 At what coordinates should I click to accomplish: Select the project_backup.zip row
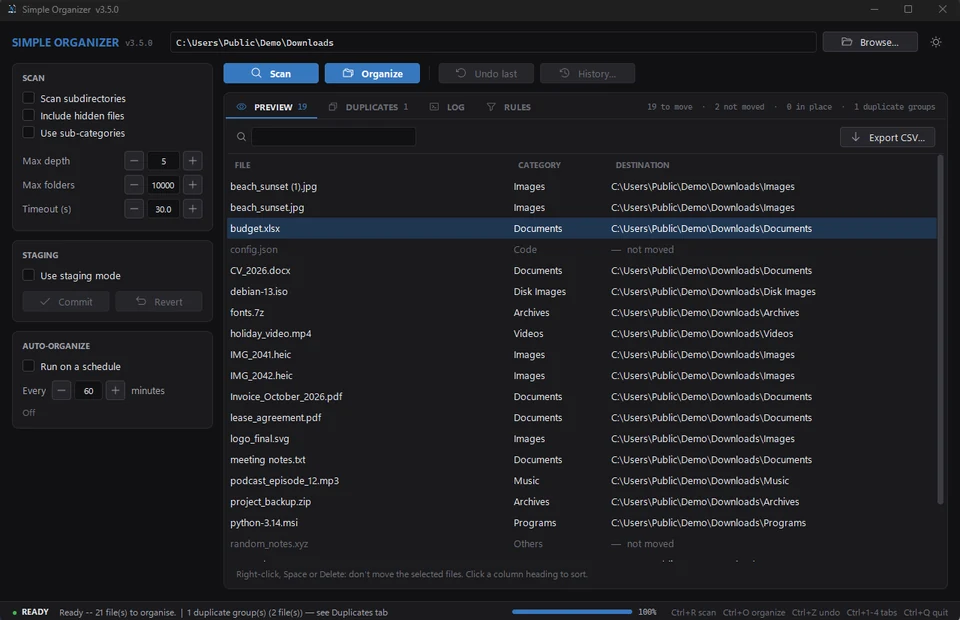click(x=582, y=502)
